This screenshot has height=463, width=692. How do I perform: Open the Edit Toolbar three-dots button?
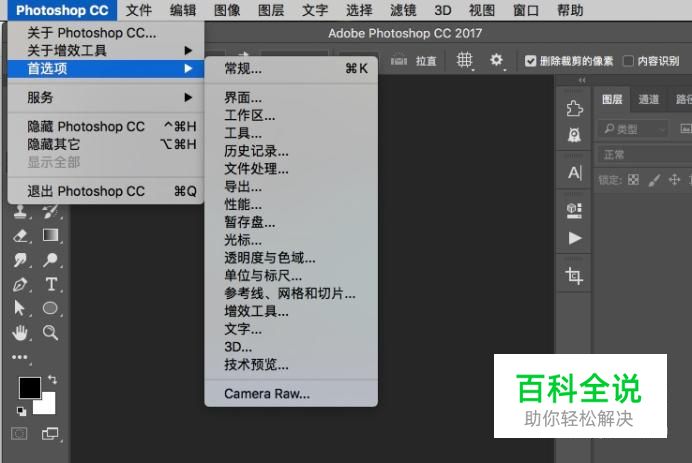(x=20, y=357)
